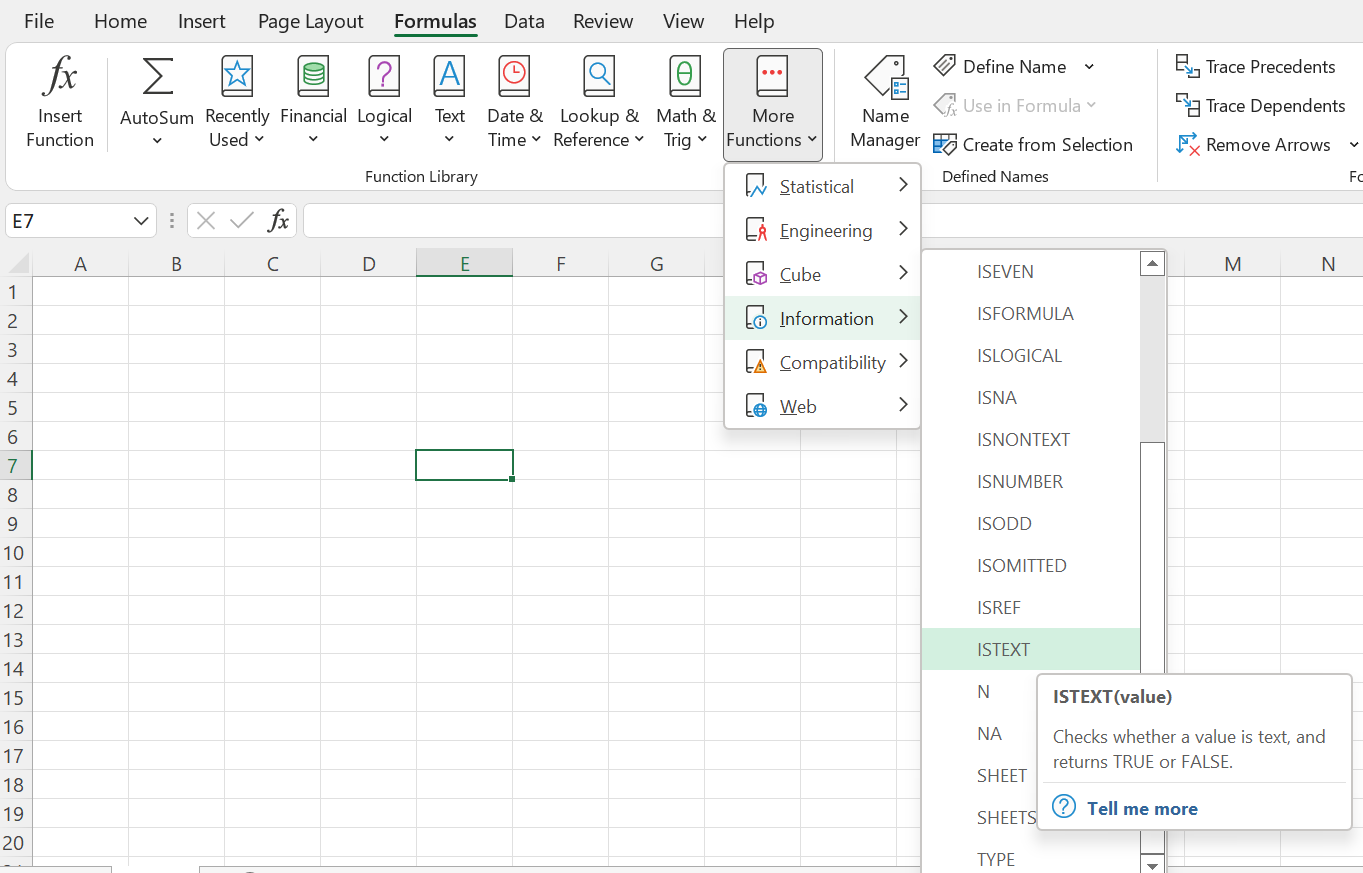Image resolution: width=1363 pixels, height=873 pixels.
Task: Click Trace Dependents
Action: tap(1260, 106)
